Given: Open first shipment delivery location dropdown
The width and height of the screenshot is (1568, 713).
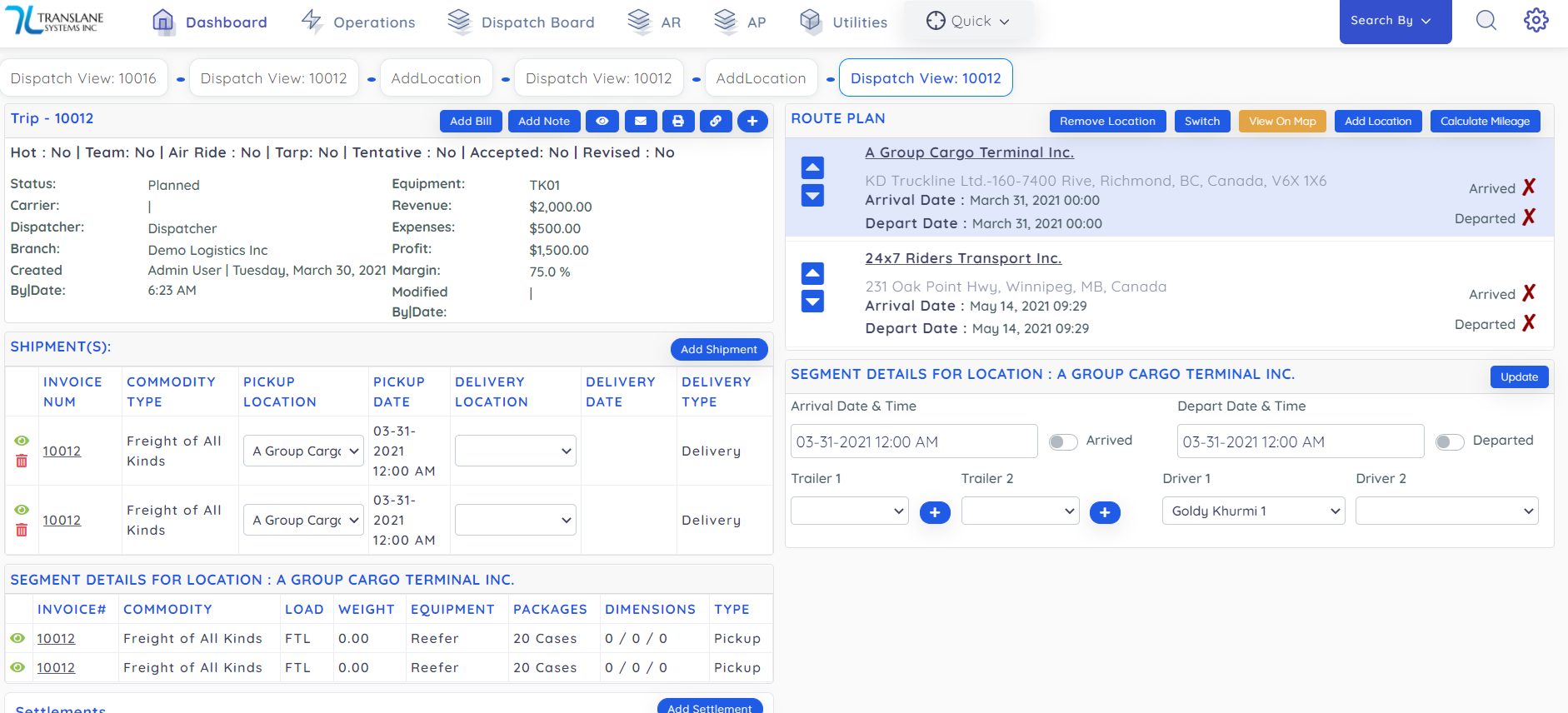Looking at the screenshot, I should 516,451.
